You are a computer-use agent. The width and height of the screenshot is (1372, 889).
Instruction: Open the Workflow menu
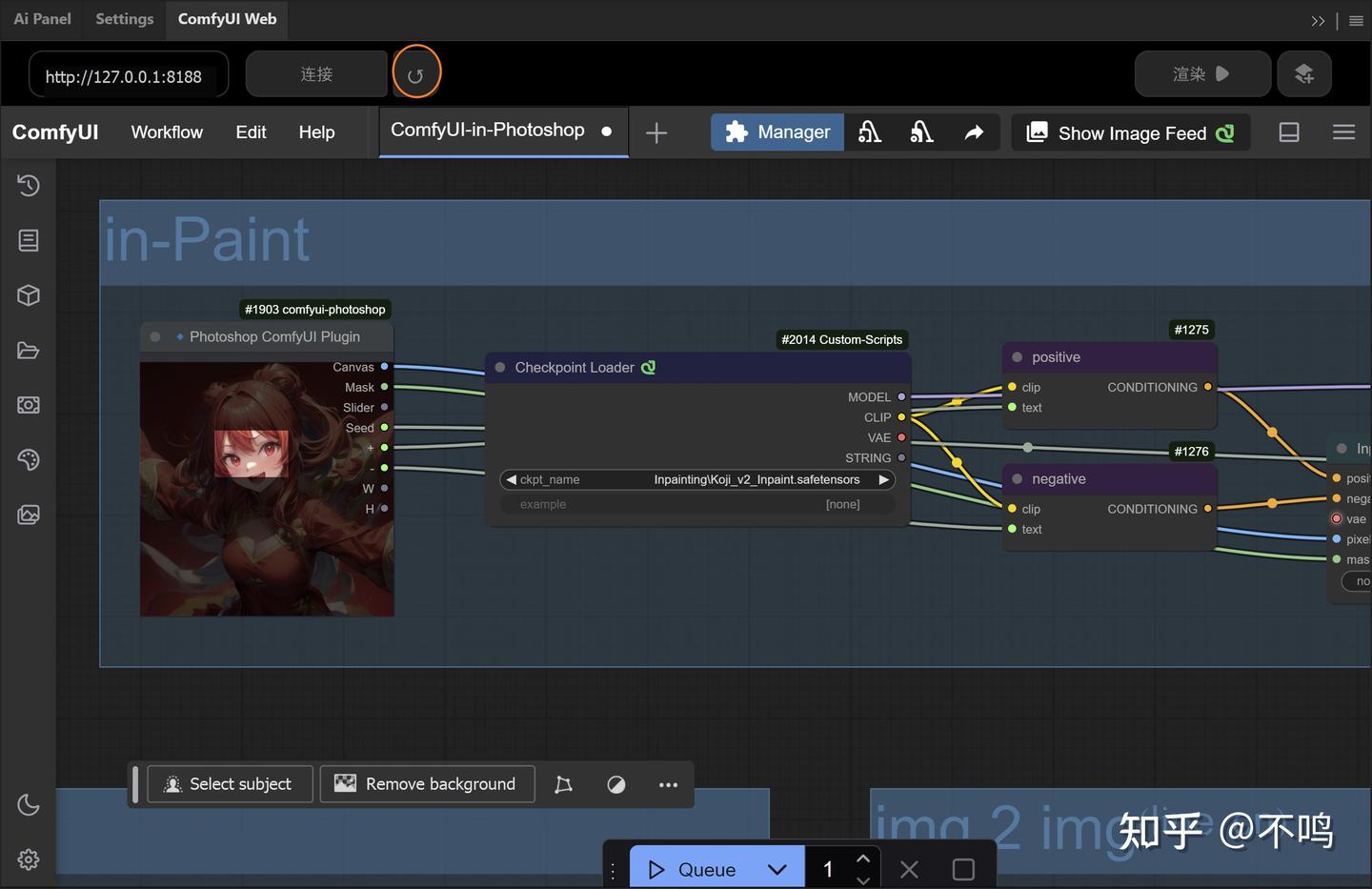[167, 132]
